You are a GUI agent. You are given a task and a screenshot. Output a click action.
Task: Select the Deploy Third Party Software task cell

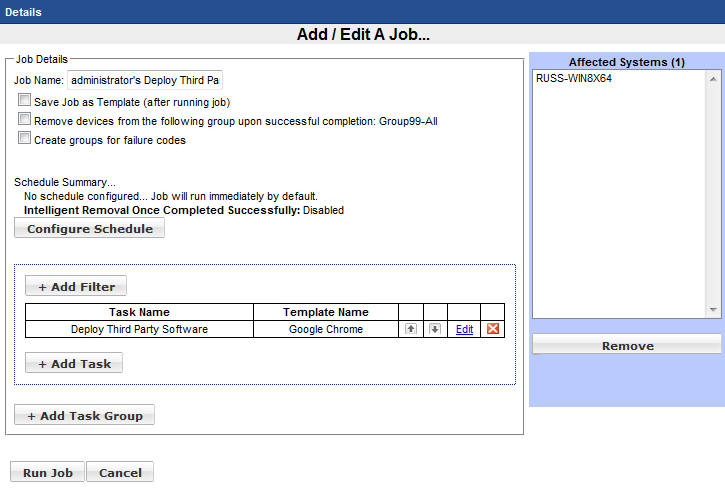pos(139,329)
